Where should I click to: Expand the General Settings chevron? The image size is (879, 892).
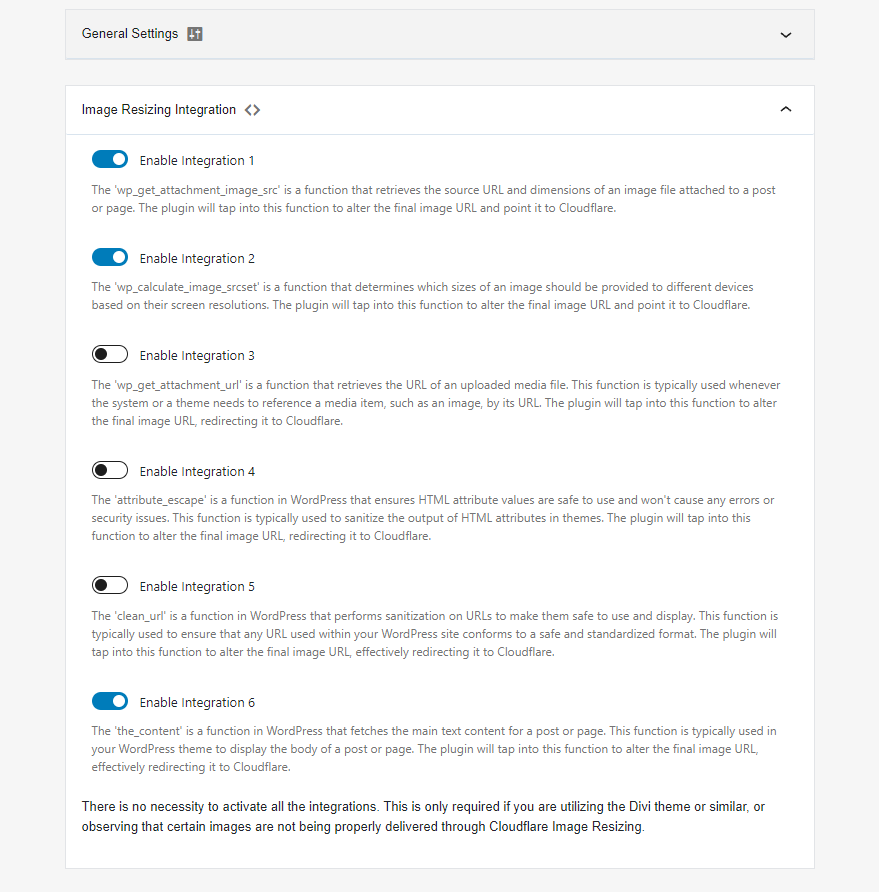pos(786,35)
